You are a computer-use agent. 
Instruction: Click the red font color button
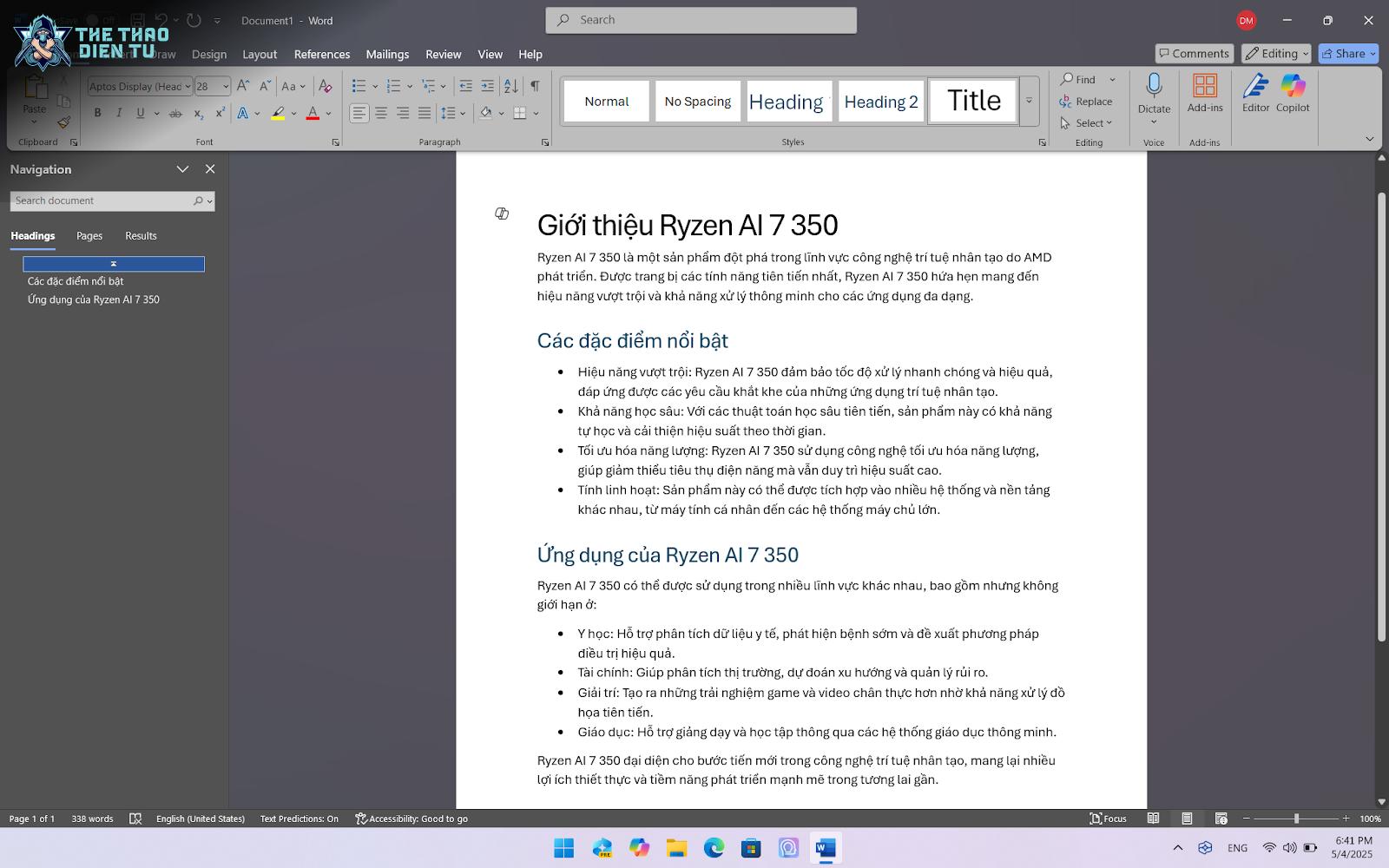coord(313,113)
